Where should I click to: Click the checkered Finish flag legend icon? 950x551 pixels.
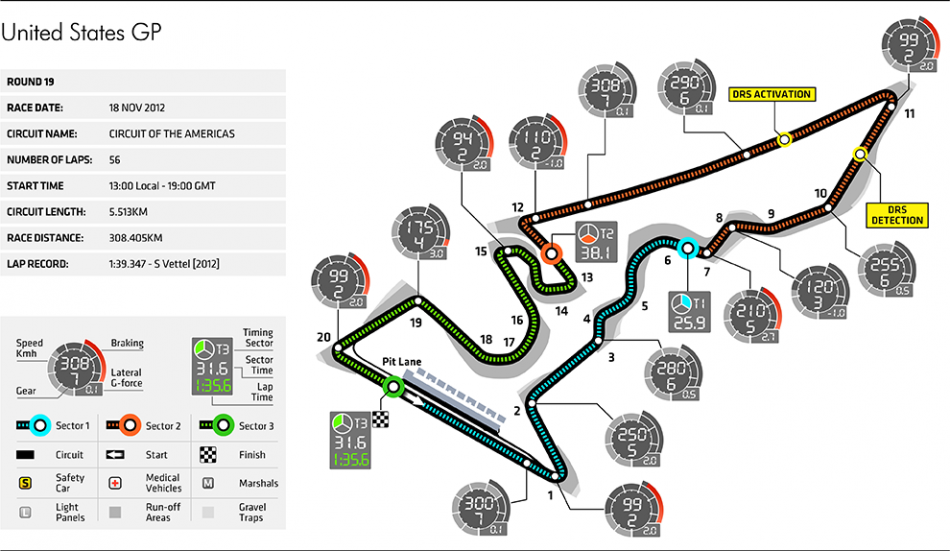click(207, 455)
